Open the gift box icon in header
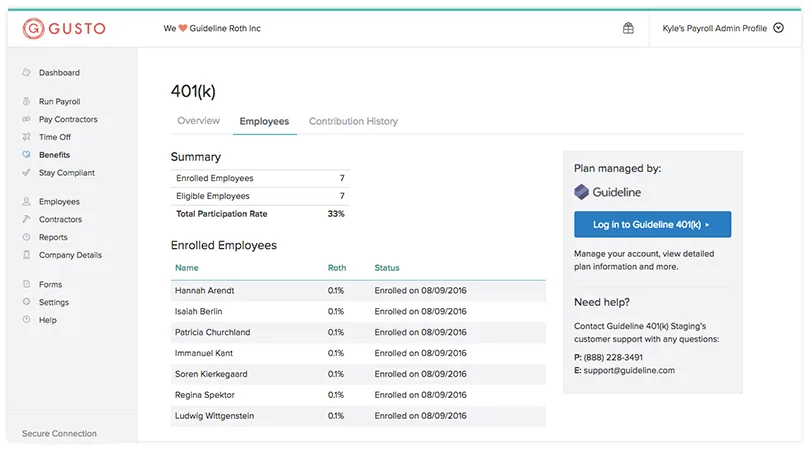 click(x=628, y=28)
